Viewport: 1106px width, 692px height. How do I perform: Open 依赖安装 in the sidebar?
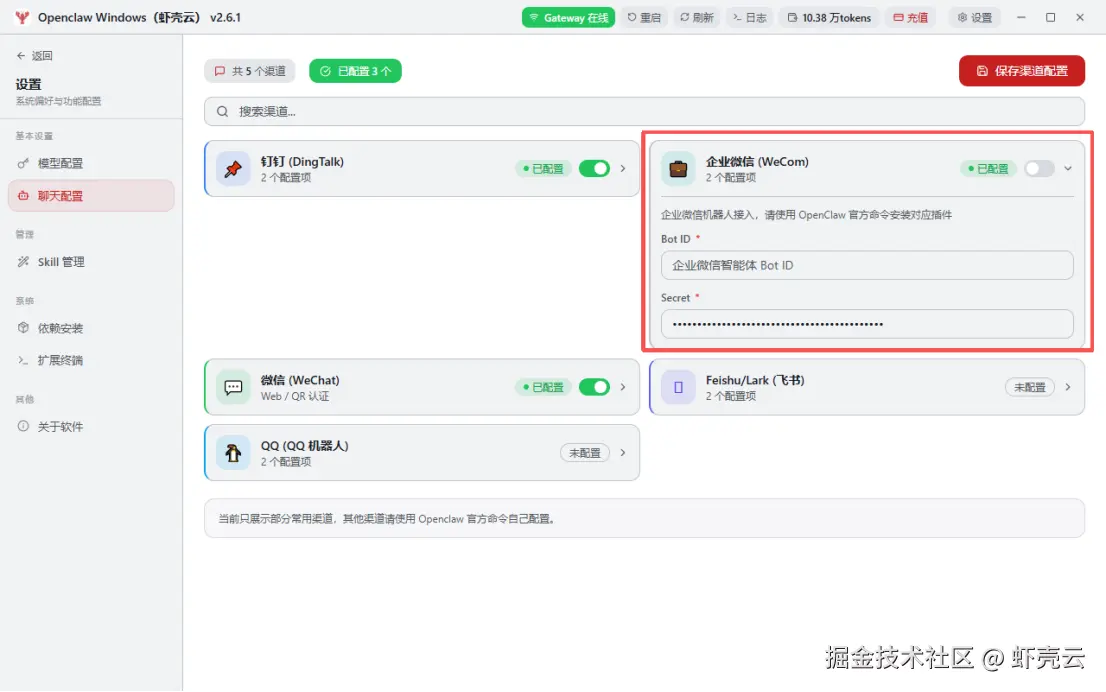pyautogui.click(x=91, y=328)
